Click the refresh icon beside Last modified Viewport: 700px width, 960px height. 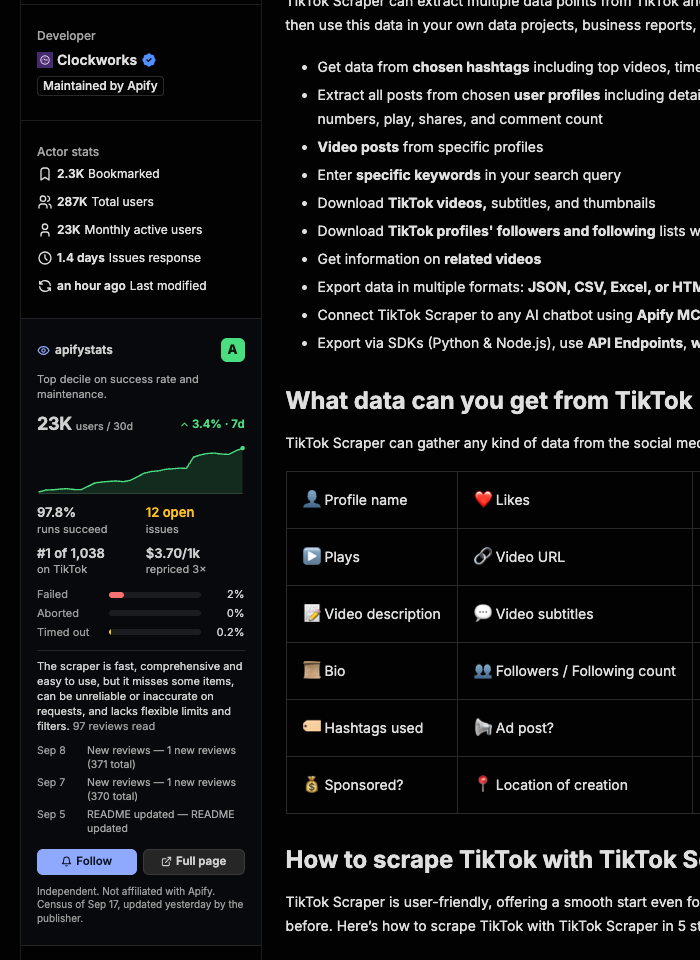point(45,286)
